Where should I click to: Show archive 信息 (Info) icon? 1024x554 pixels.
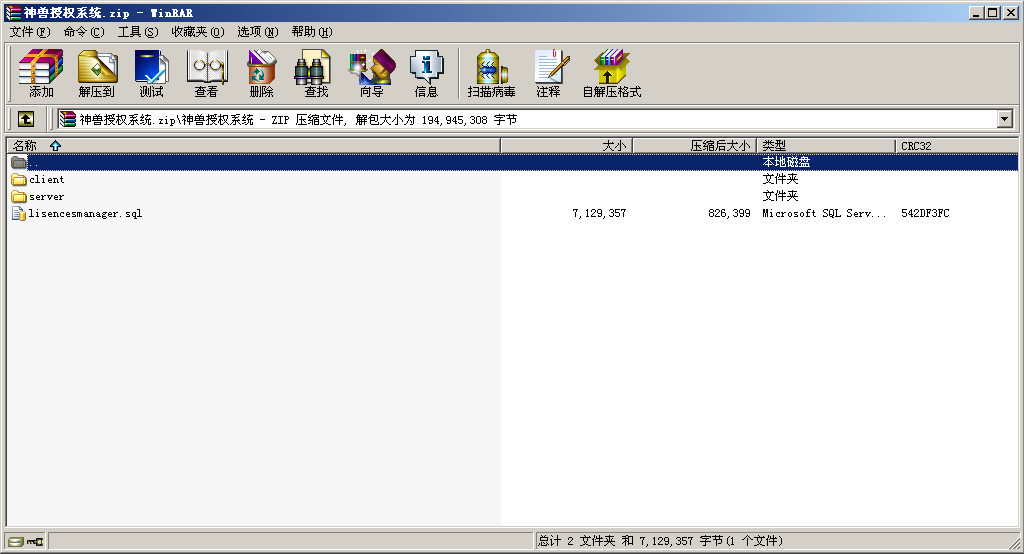pos(426,73)
